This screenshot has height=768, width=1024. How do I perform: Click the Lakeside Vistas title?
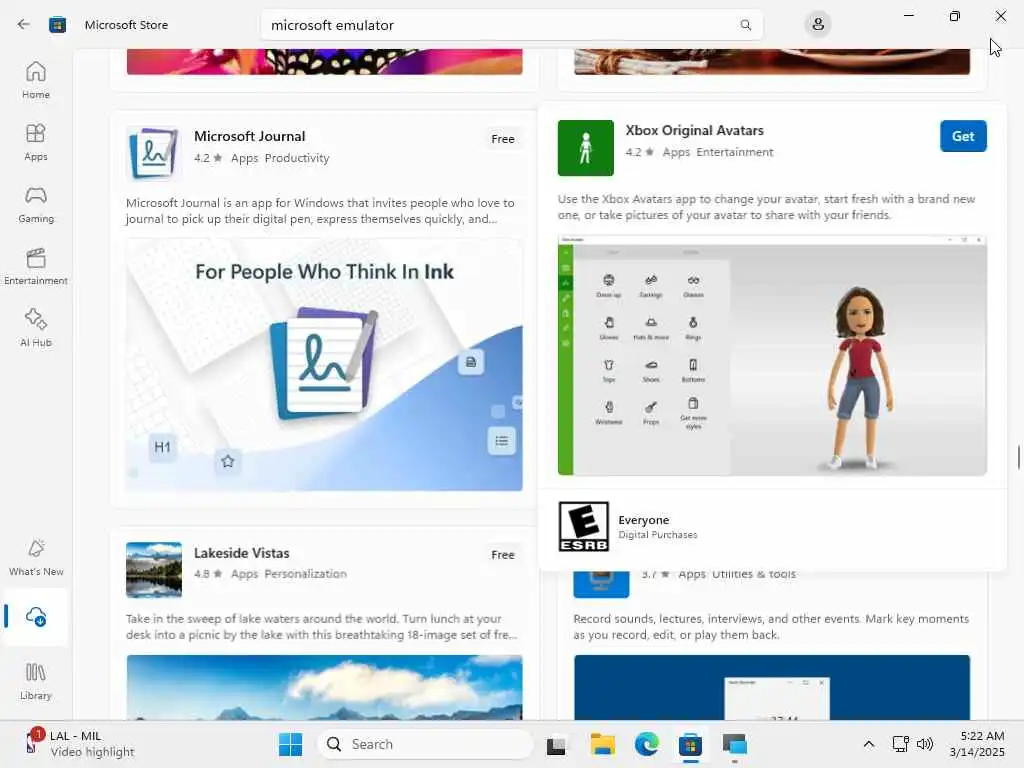point(242,552)
